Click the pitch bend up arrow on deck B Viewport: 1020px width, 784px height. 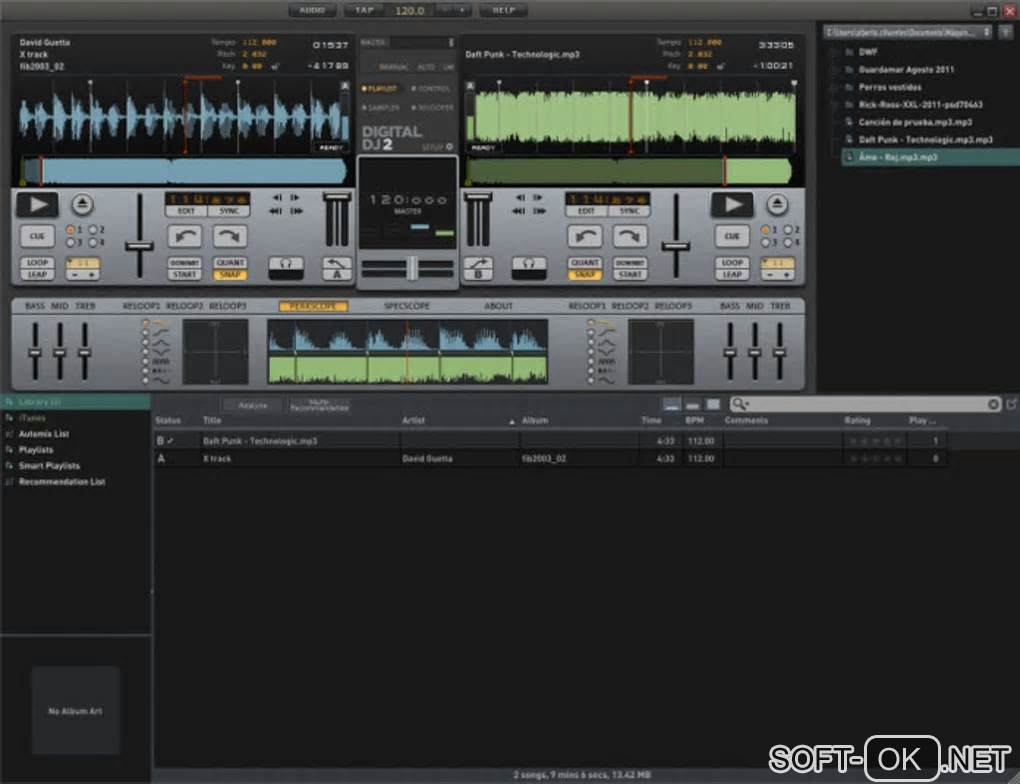629,236
